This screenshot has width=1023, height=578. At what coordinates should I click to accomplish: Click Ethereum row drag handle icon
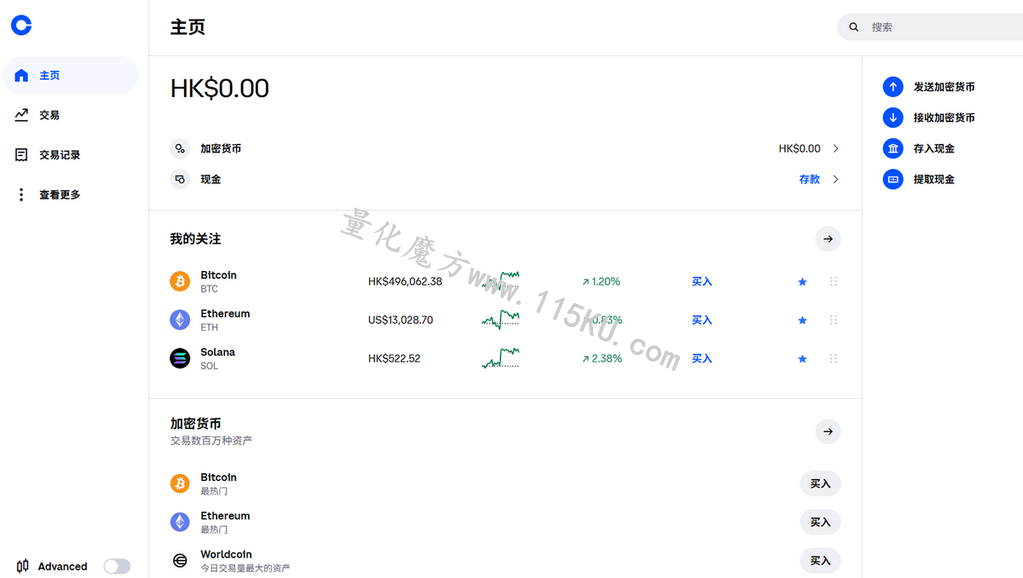(833, 320)
